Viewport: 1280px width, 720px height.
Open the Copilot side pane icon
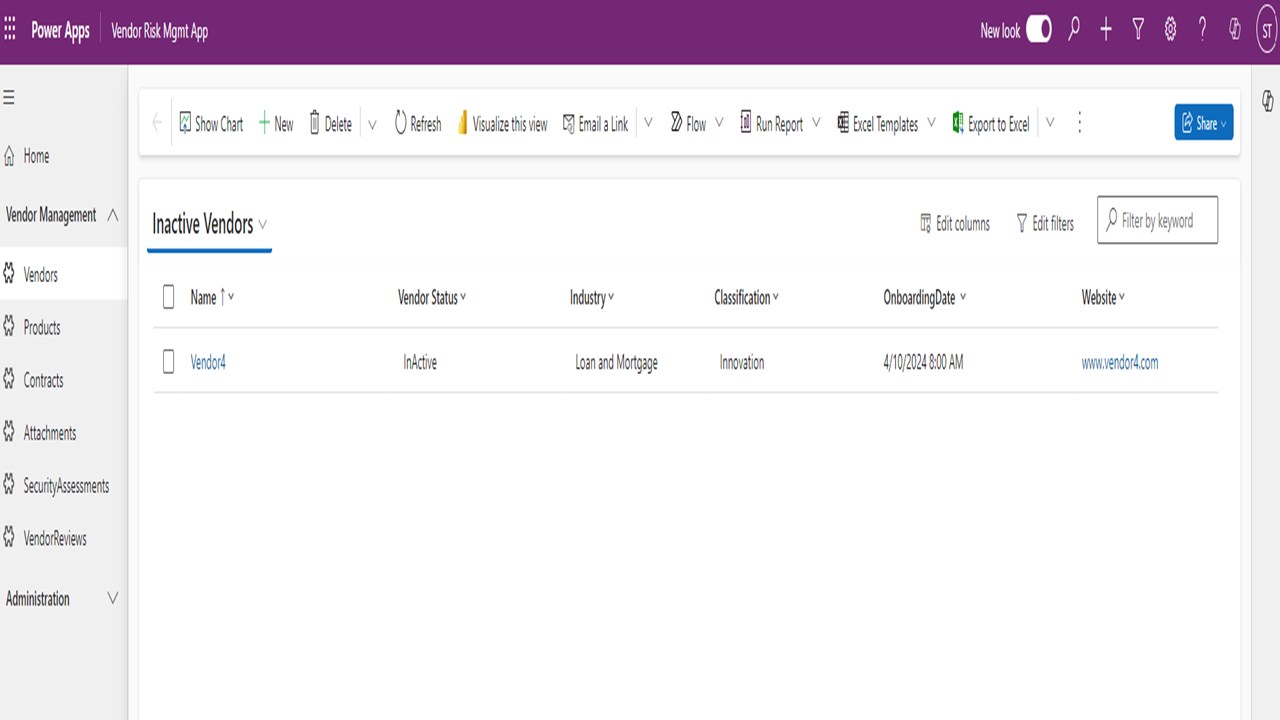pyautogui.click(x=1267, y=100)
